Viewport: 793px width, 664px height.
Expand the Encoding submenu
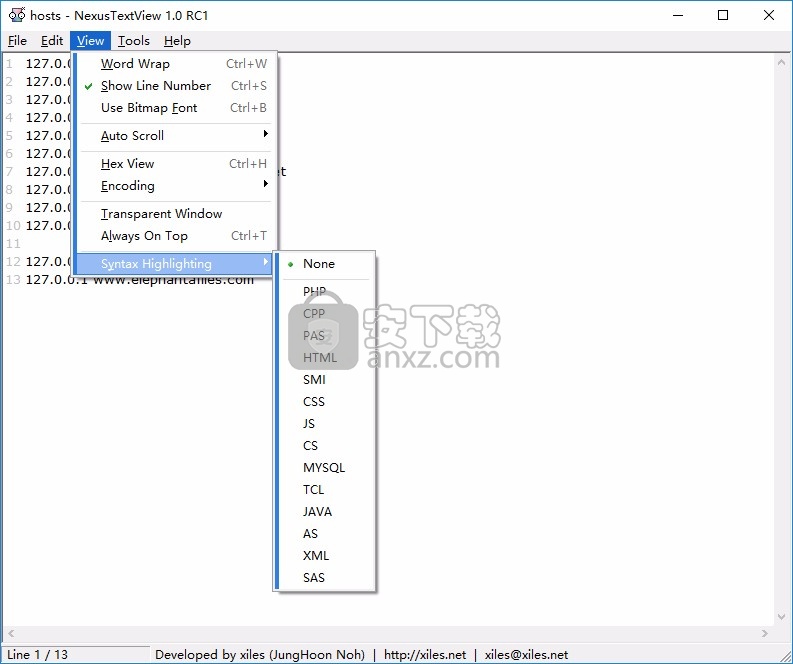pos(175,186)
